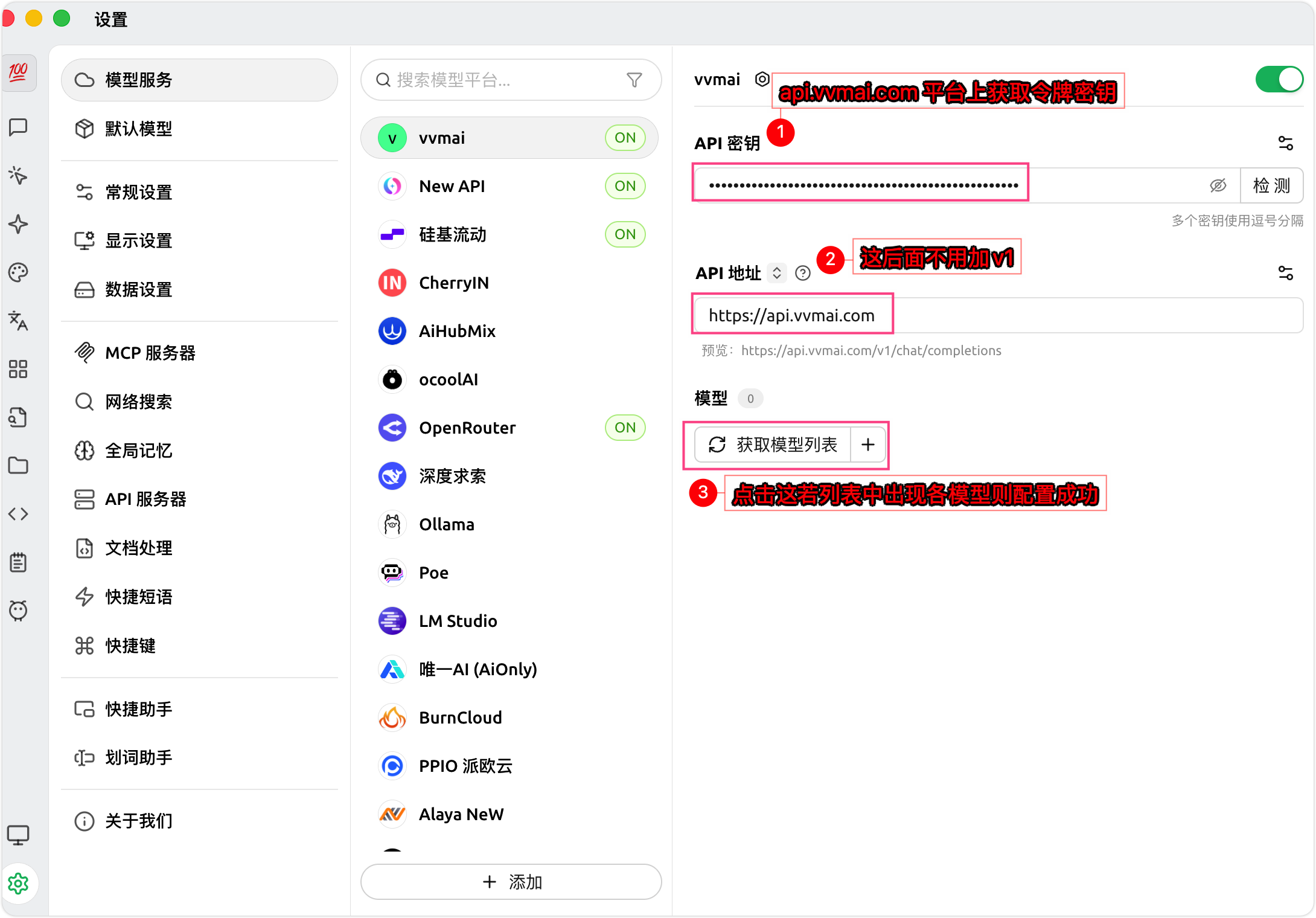Open 划词助手 settings section

tap(199, 757)
